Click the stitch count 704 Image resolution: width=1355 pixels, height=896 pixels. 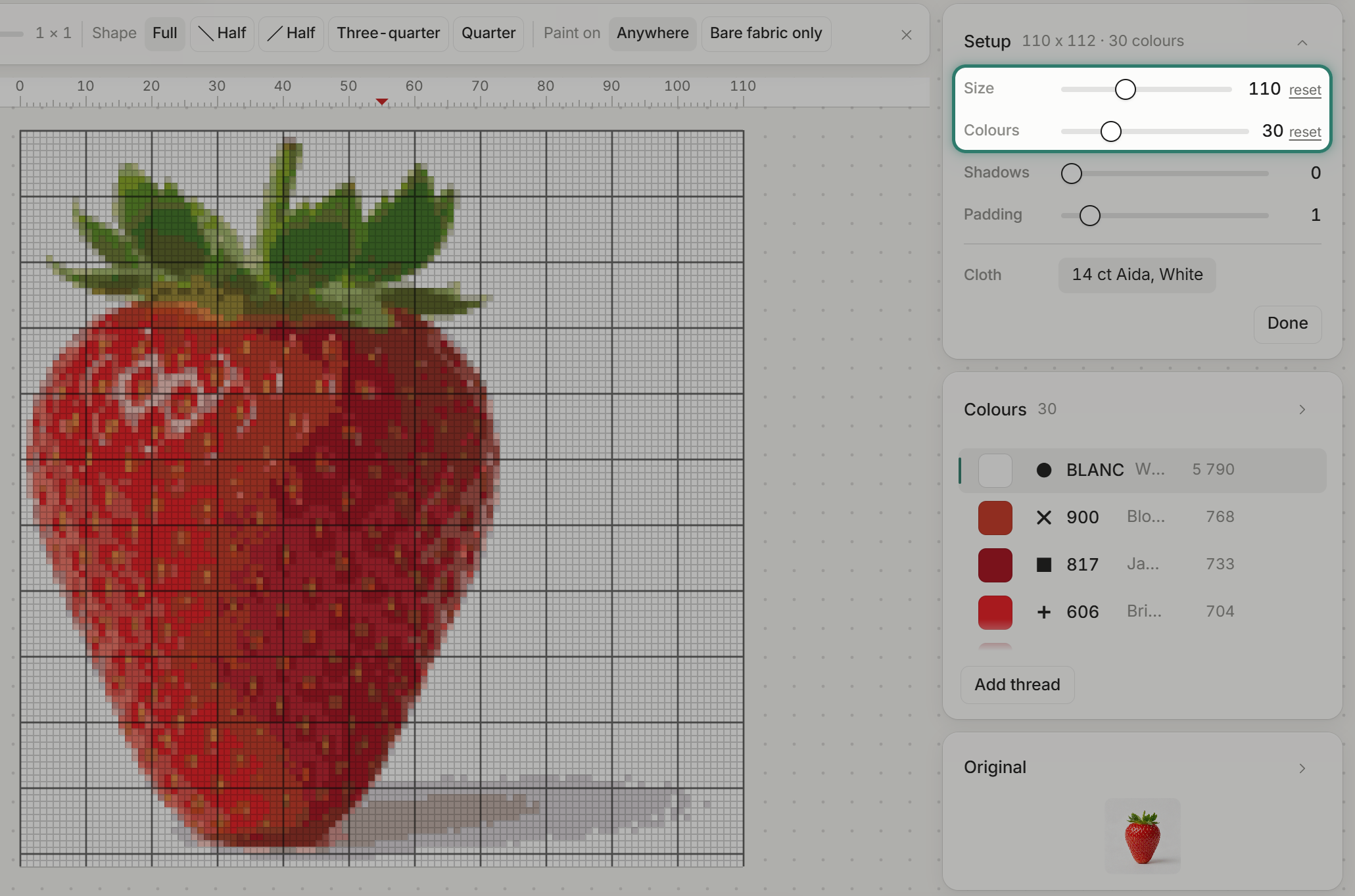coord(1220,611)
